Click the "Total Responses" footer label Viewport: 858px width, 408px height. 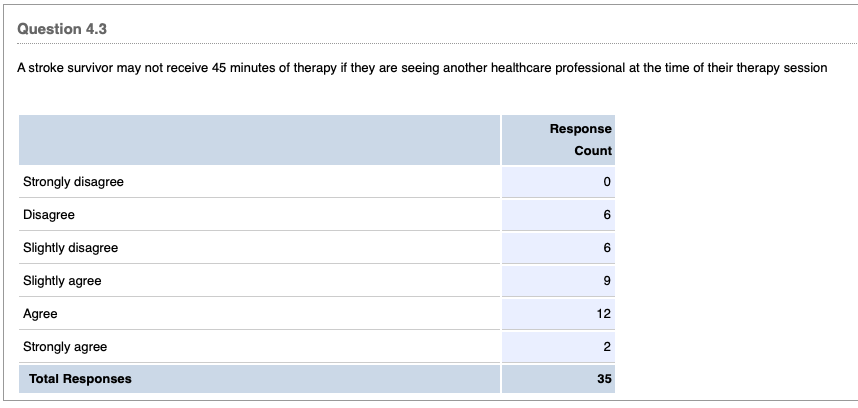click(x=80, y=379)
